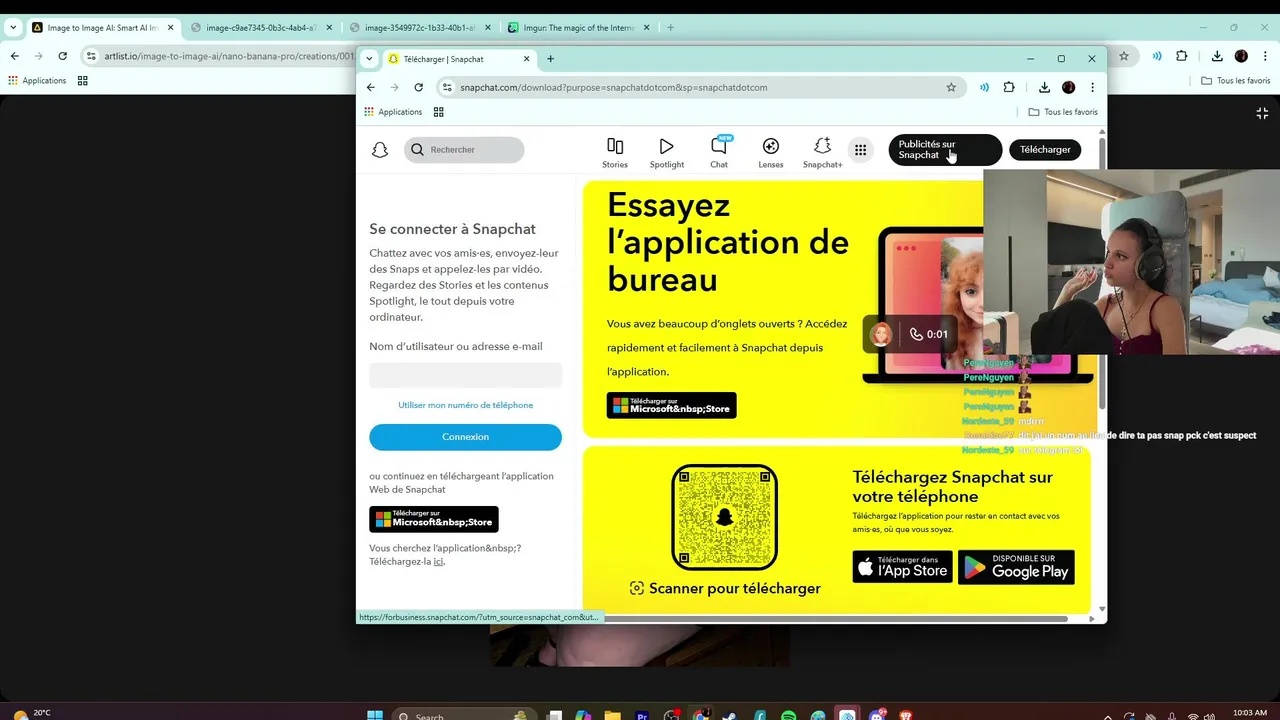This screenshot has height=720, width=1280.
Task: Open Chat in the Snapchat navigation
Action: pos(719,153)
